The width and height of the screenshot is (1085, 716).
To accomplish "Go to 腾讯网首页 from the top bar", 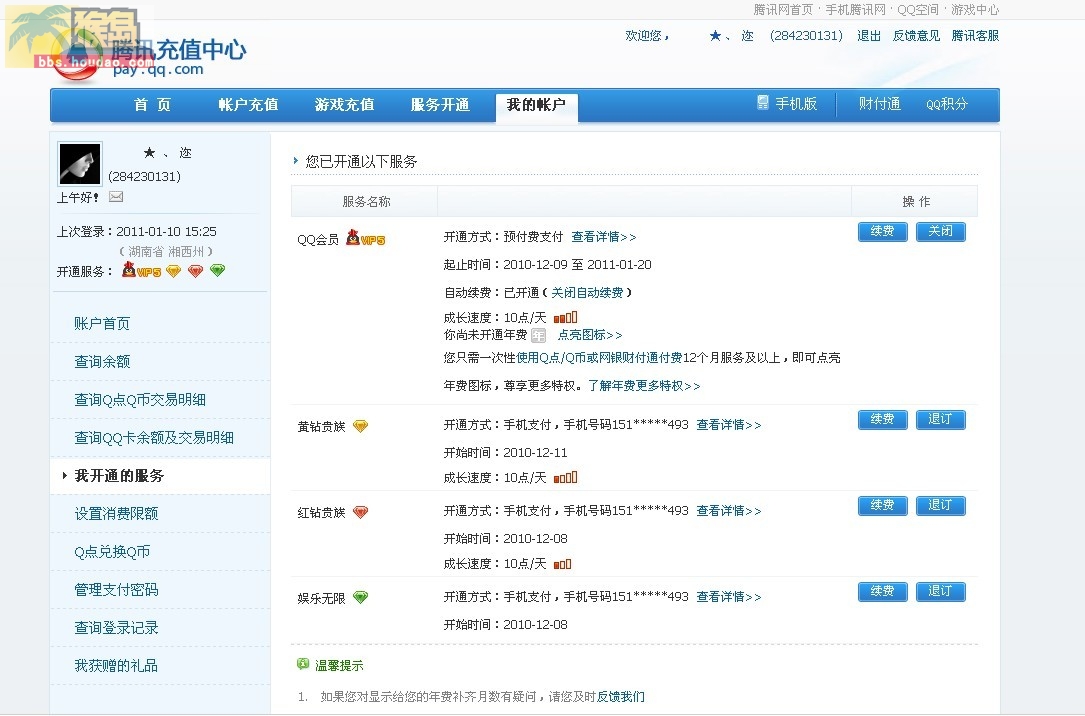I will 783,10.
